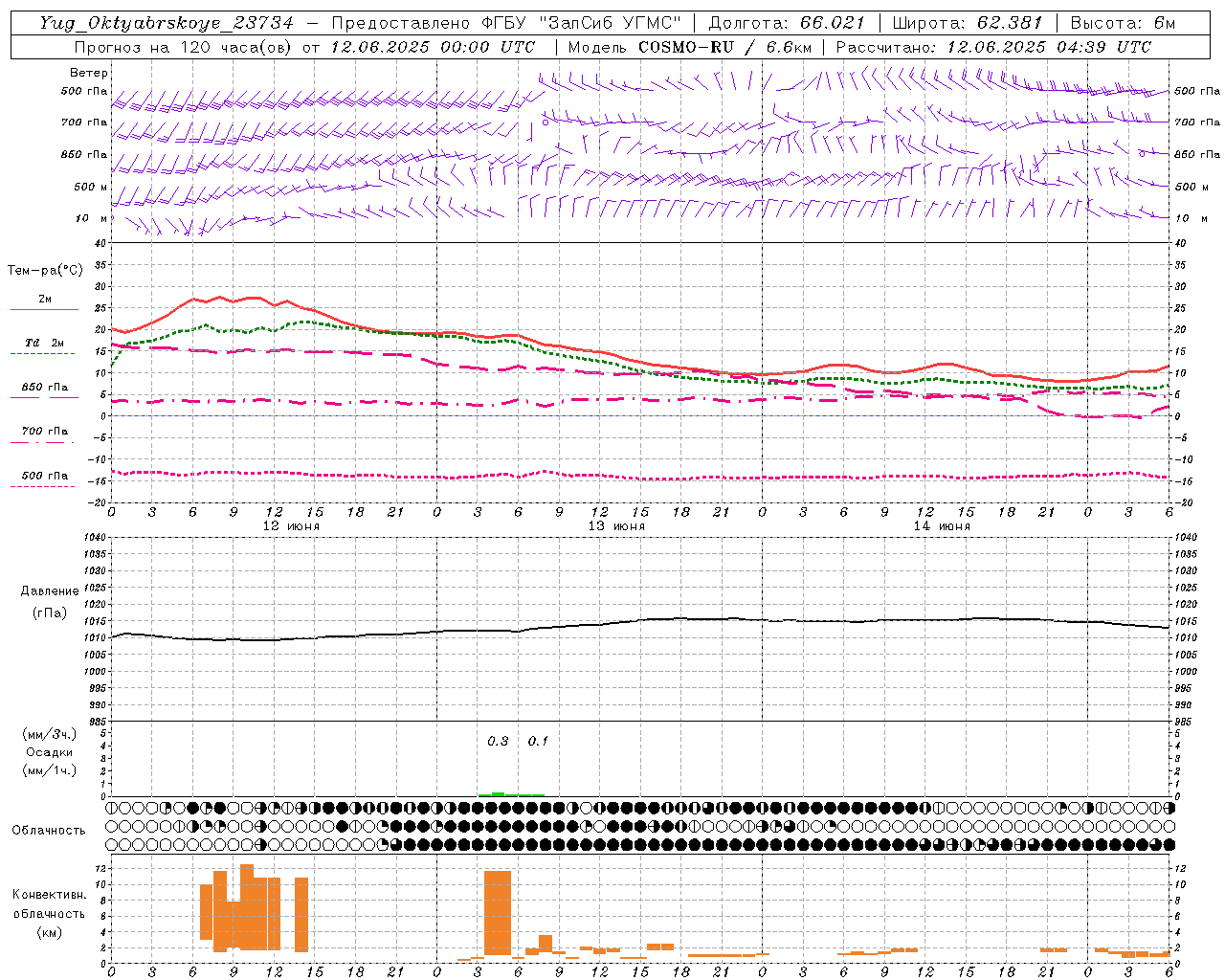Select the Тем-ра(°C) panel label

(x=45, y=270)
